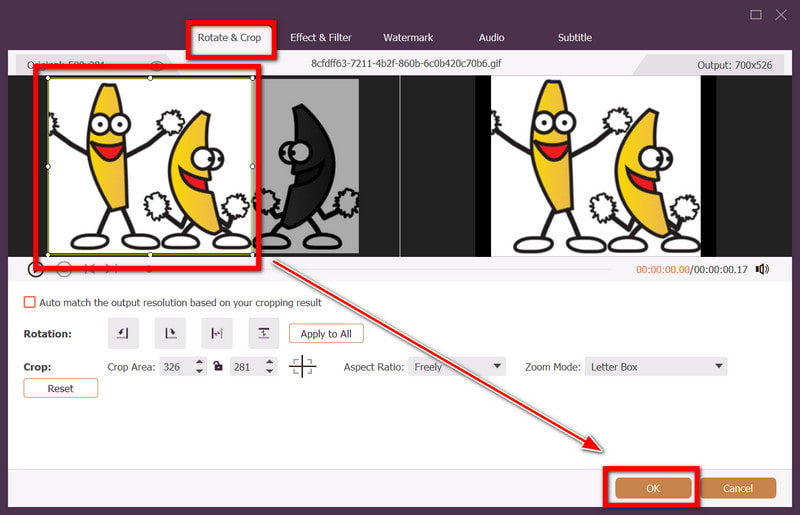800x515 pixels.
Task: Enable auto match output resolution checkbox
Action: 30,302
